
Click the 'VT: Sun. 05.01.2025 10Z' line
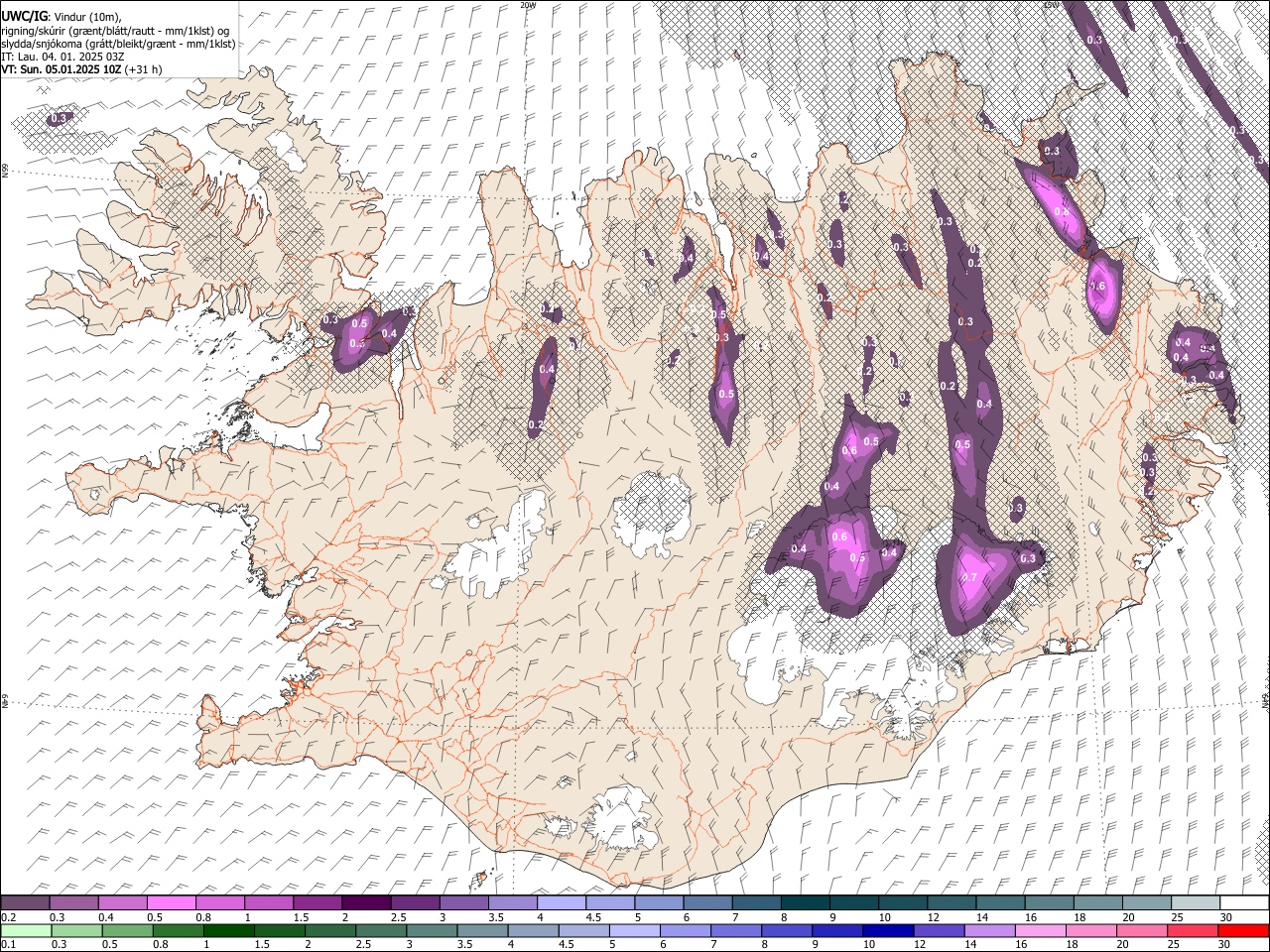(x=63, y=69)
